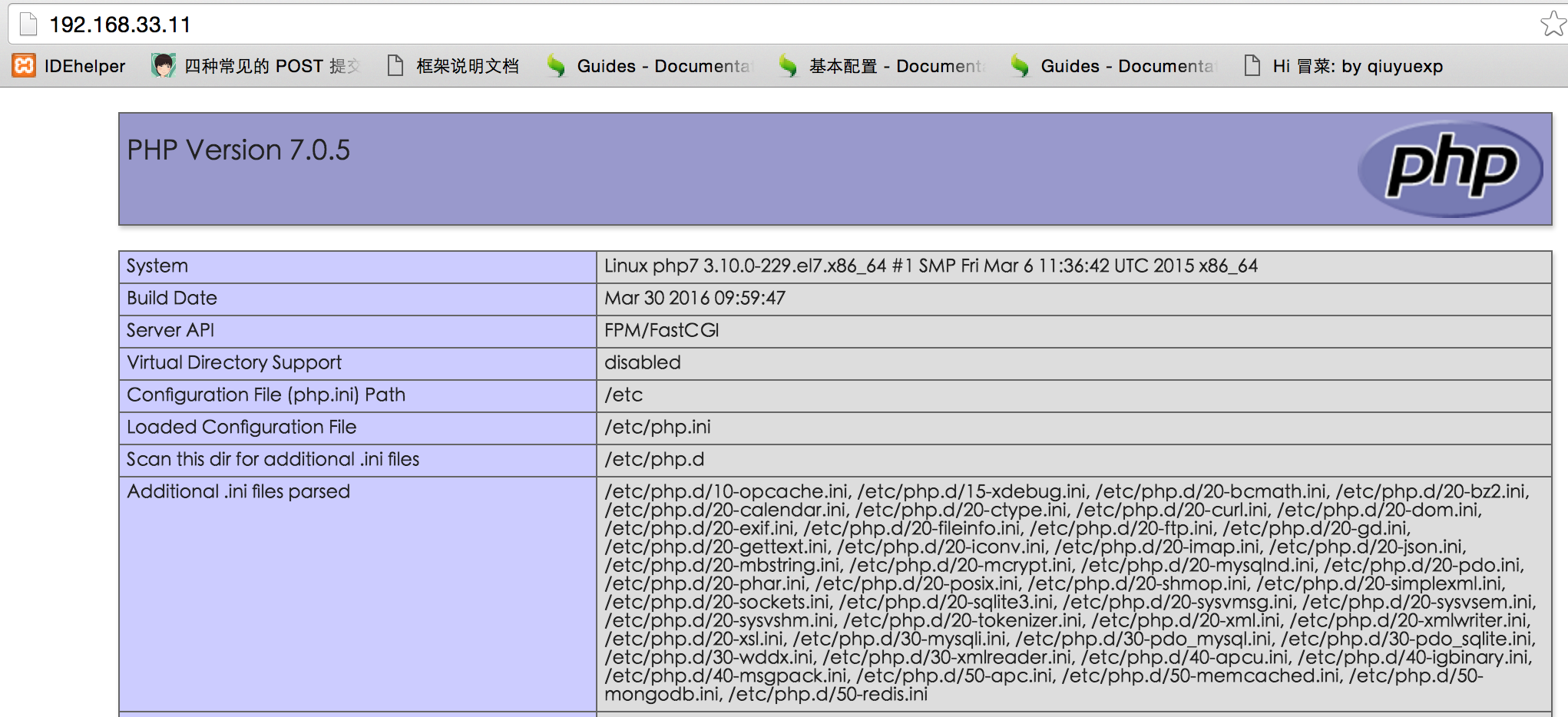Select the FPM/FastCGI value
This screenshot has height=717, width=1568.
point(662,331)
